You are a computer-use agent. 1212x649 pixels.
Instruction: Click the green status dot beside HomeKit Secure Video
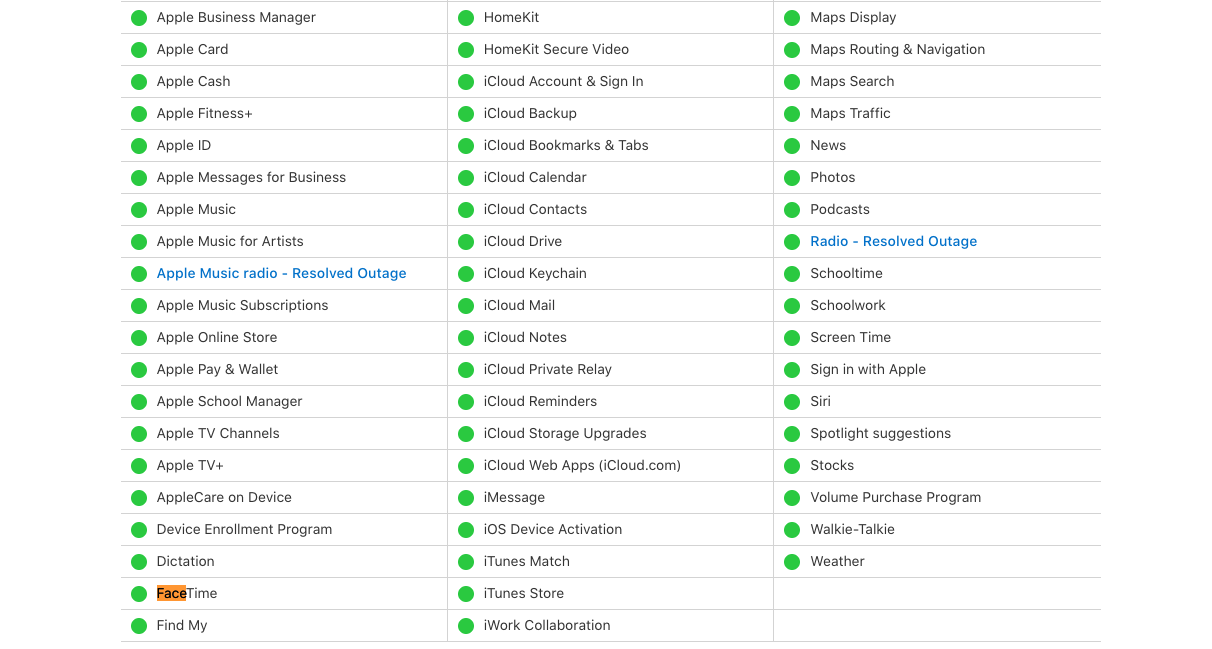pos(466,50)
